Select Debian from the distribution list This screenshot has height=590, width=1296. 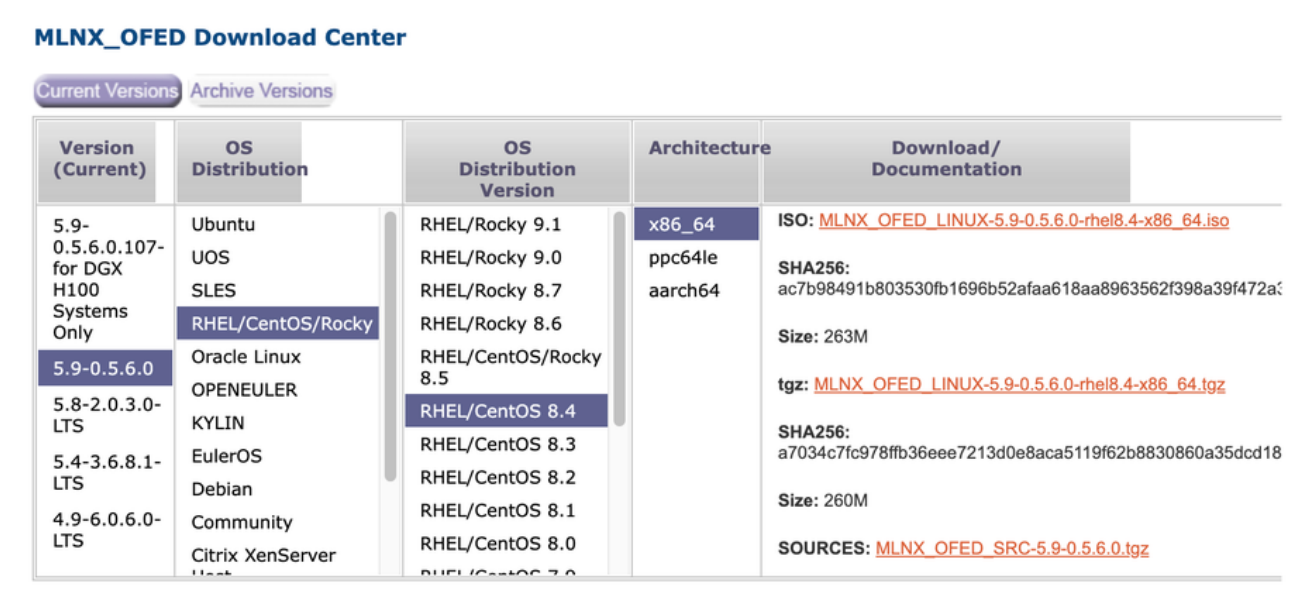tap(222, 489)
